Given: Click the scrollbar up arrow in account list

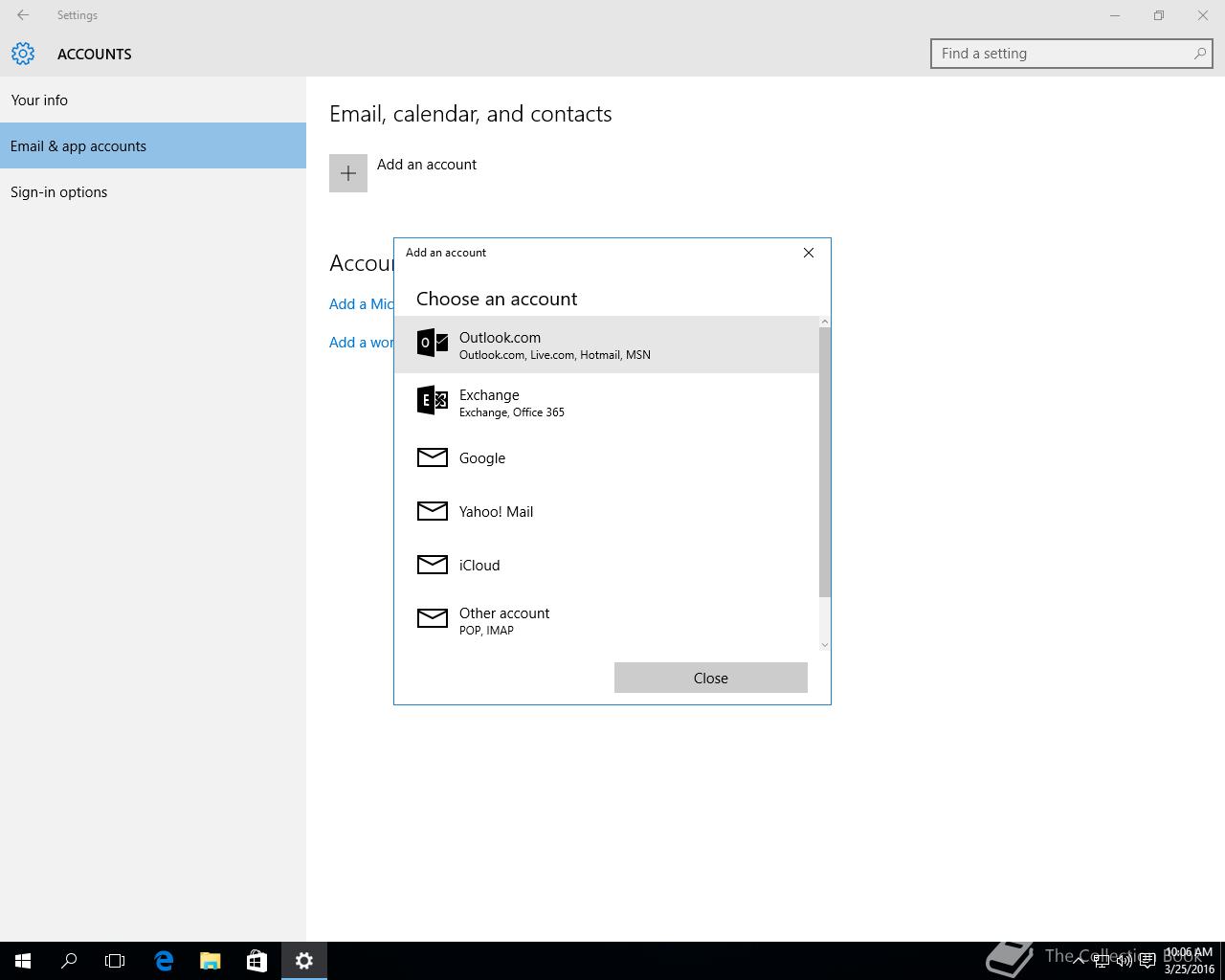Looking at the screenshot, I should 824,322.
